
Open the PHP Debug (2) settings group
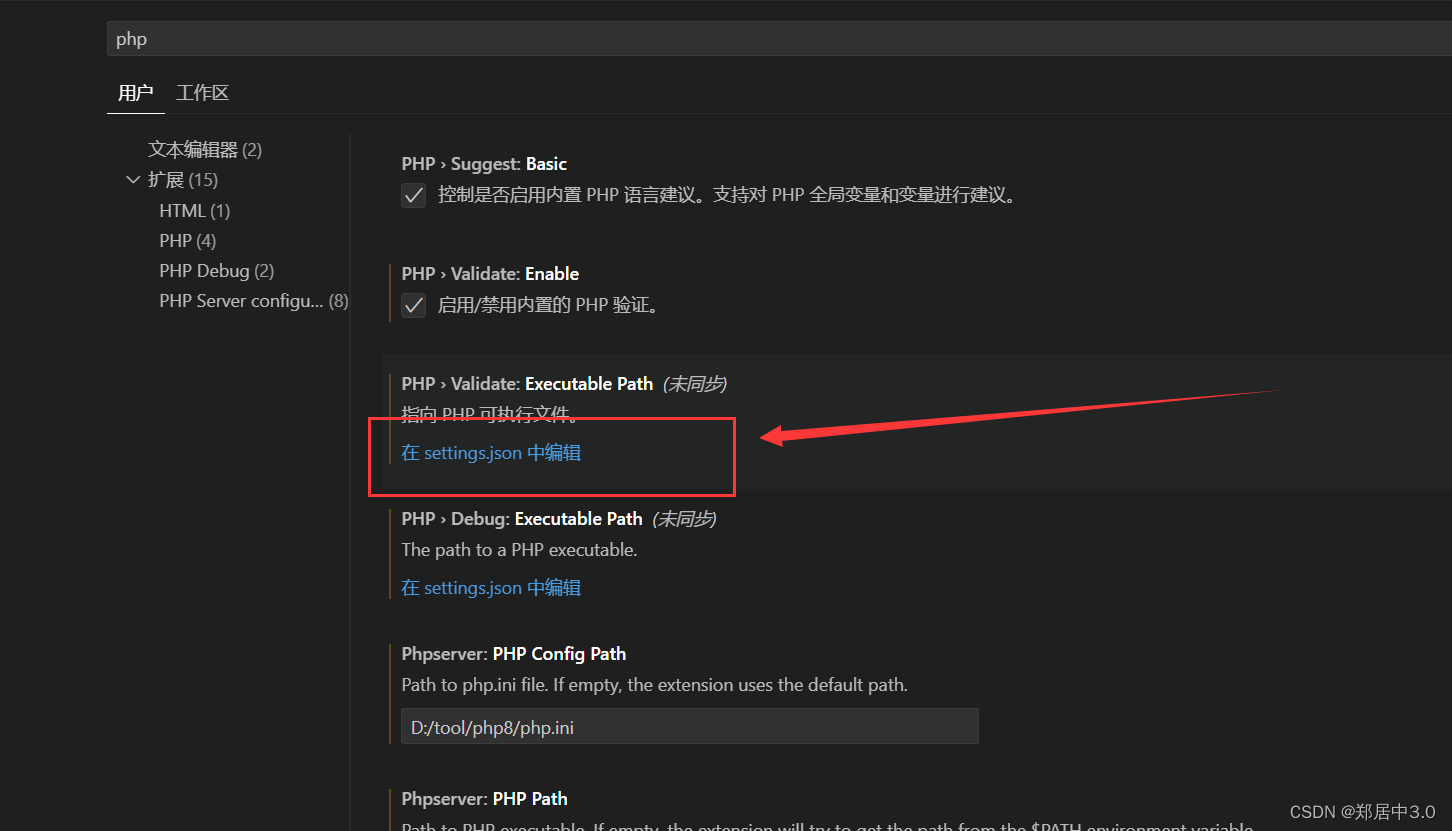216,270
